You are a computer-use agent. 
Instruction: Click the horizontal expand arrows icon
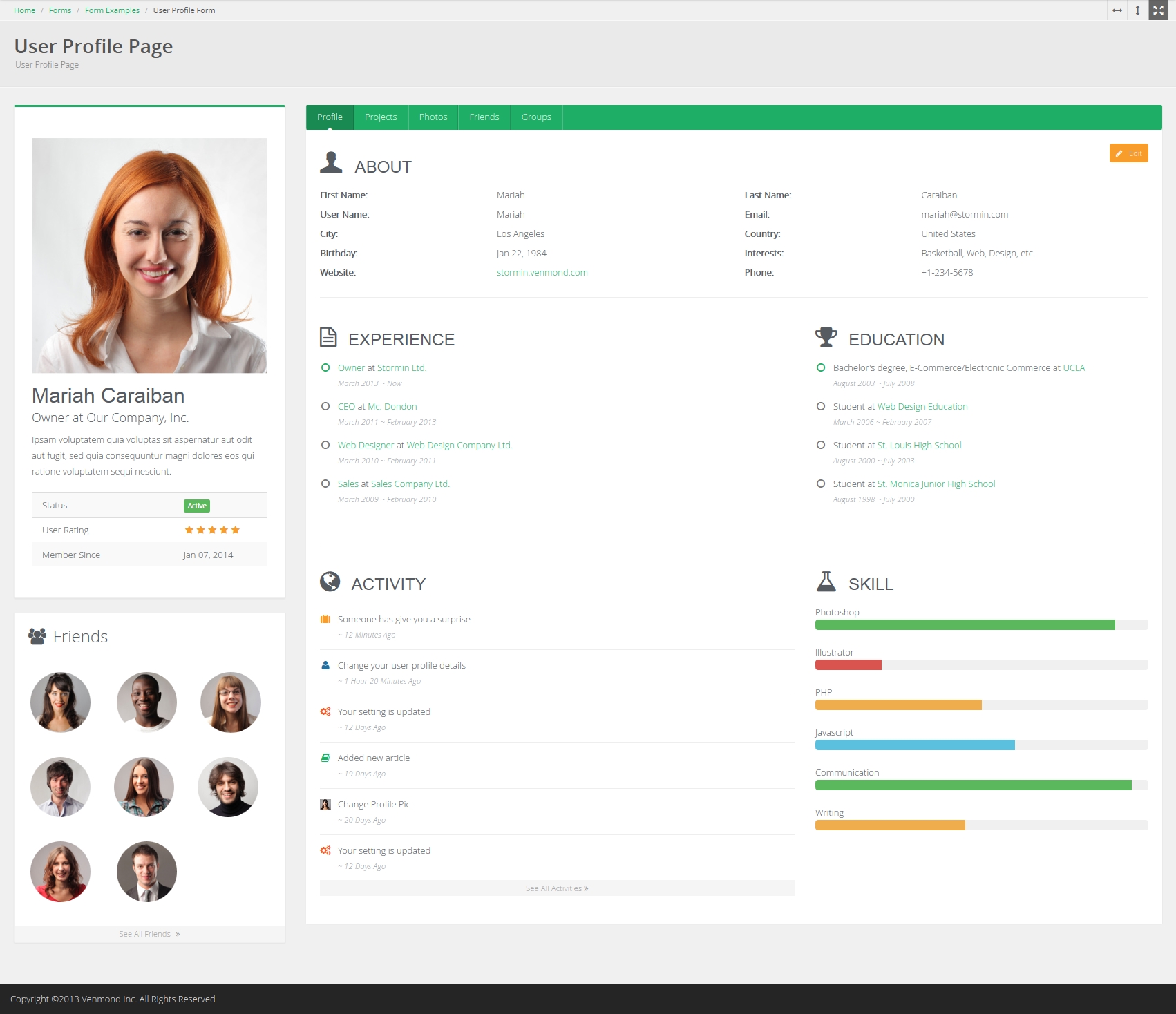point(1117,10)
